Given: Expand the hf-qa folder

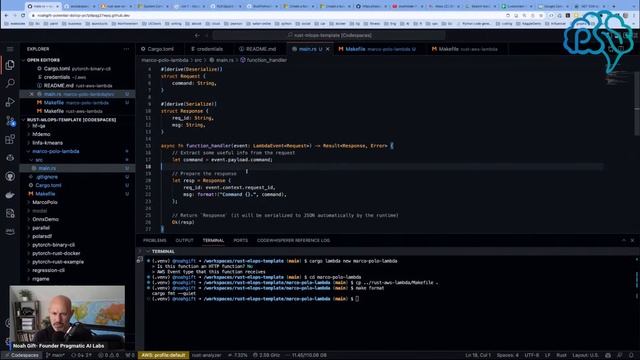Looking at the screenshot, I should 78,126.
